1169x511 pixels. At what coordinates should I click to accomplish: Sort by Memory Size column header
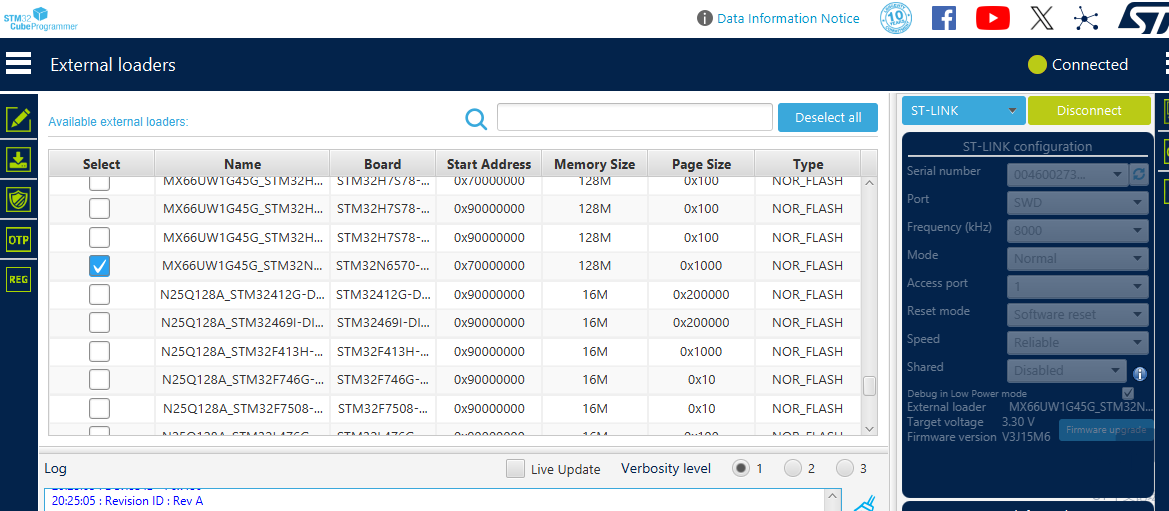(595, 164)
